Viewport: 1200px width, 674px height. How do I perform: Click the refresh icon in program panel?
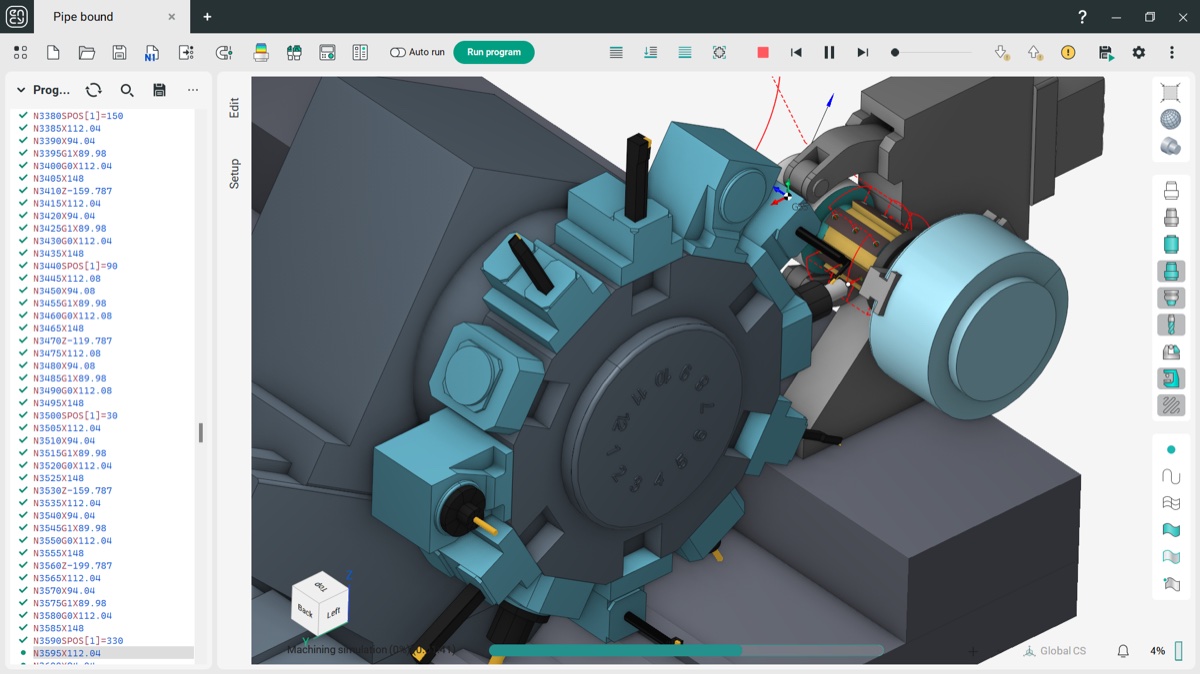(x=93, y=90)
